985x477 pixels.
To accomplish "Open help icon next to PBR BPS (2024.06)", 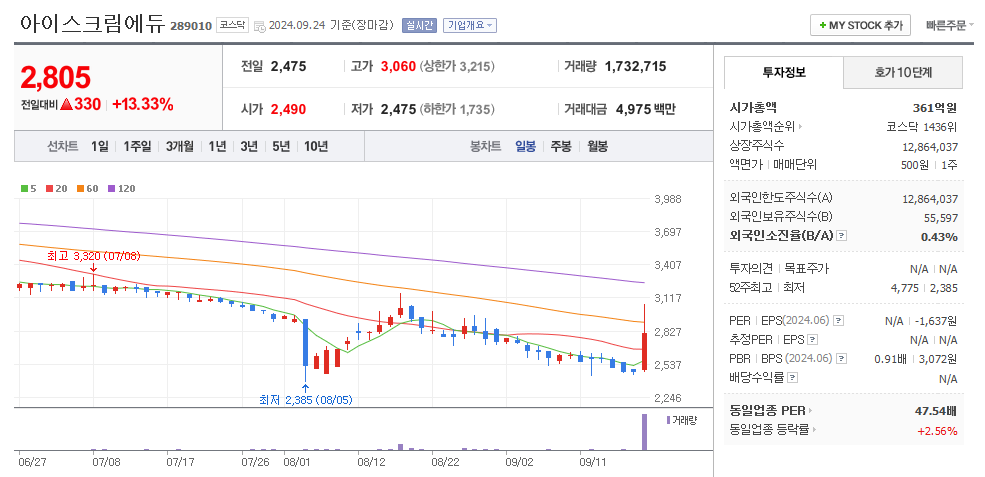I will click(842, 359).
